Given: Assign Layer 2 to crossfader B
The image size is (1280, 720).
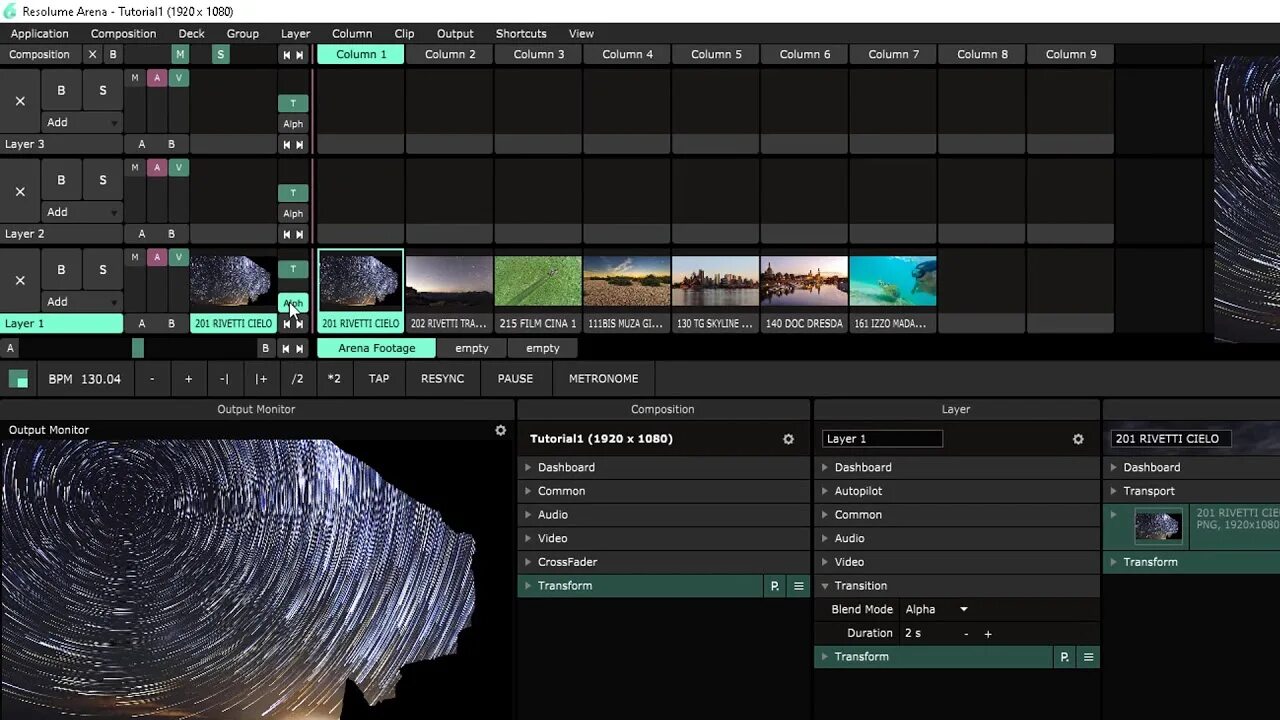Looking at the screenshot, I should coord(171,234).
